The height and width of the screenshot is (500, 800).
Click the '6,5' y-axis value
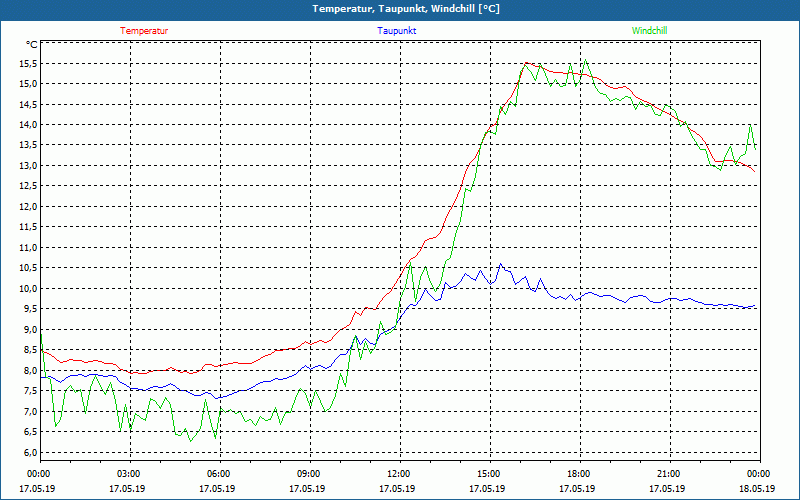pos(31,432)
